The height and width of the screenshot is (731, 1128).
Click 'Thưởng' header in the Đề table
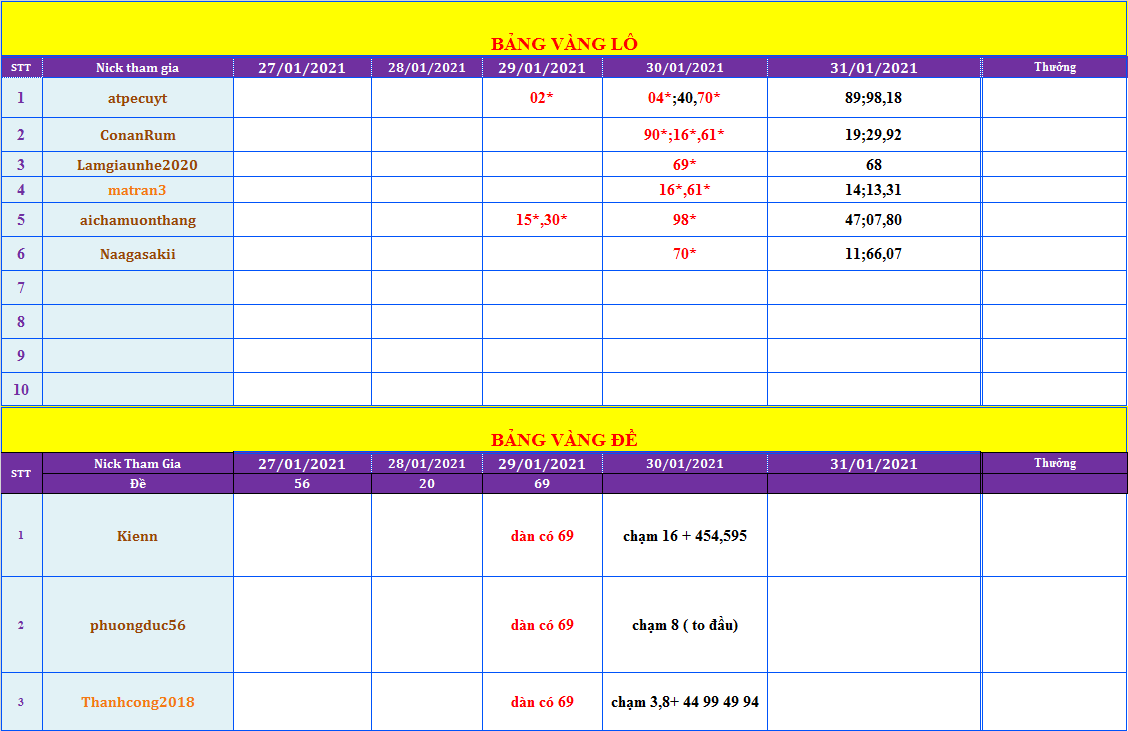pos(1055,463)
